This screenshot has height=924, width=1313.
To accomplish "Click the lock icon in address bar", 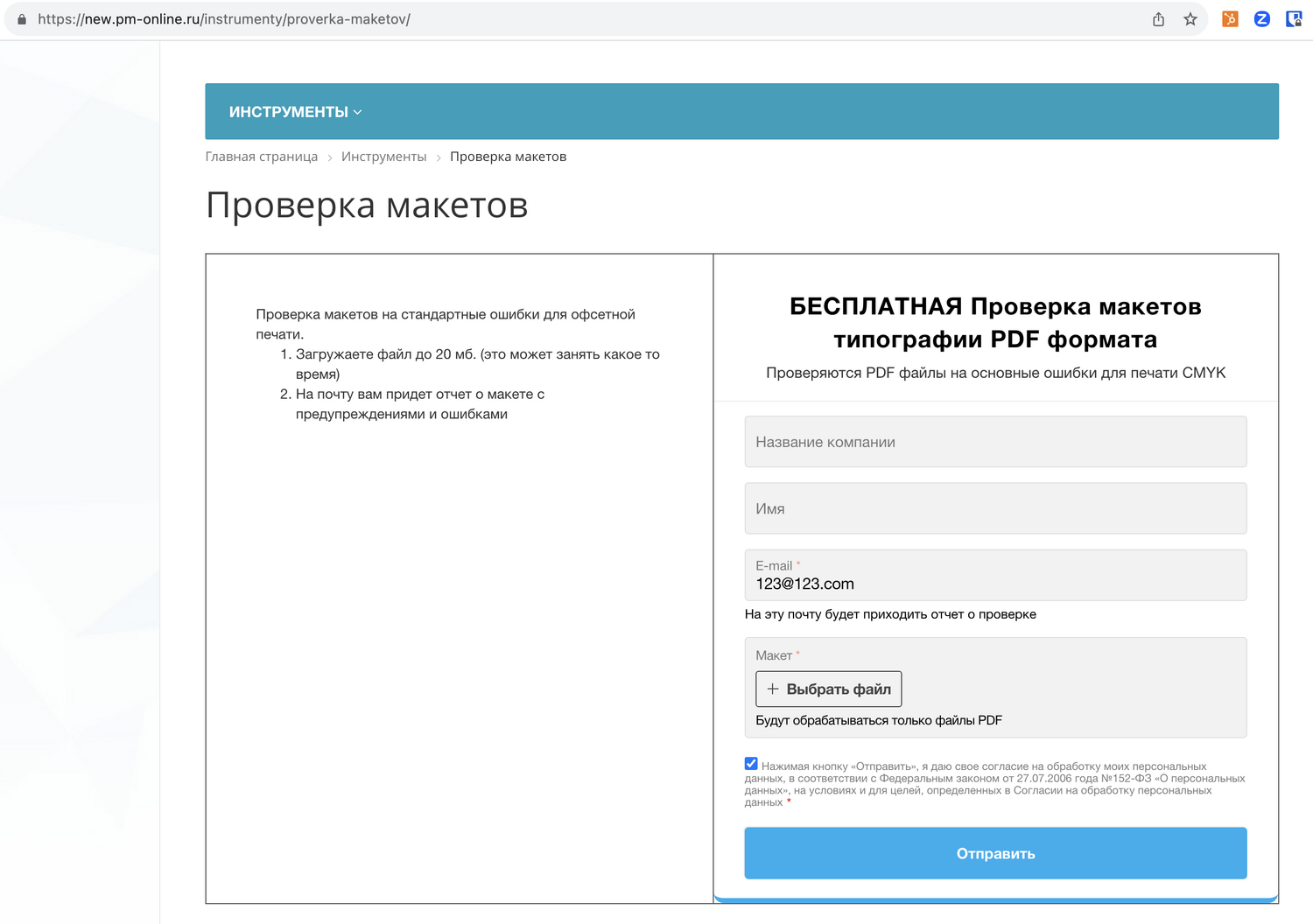I will pos(22,19).
